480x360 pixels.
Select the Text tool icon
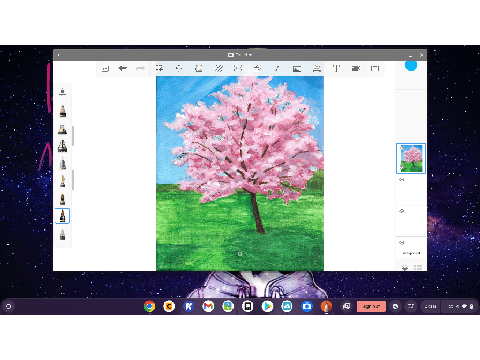click(x=336, y=68)
